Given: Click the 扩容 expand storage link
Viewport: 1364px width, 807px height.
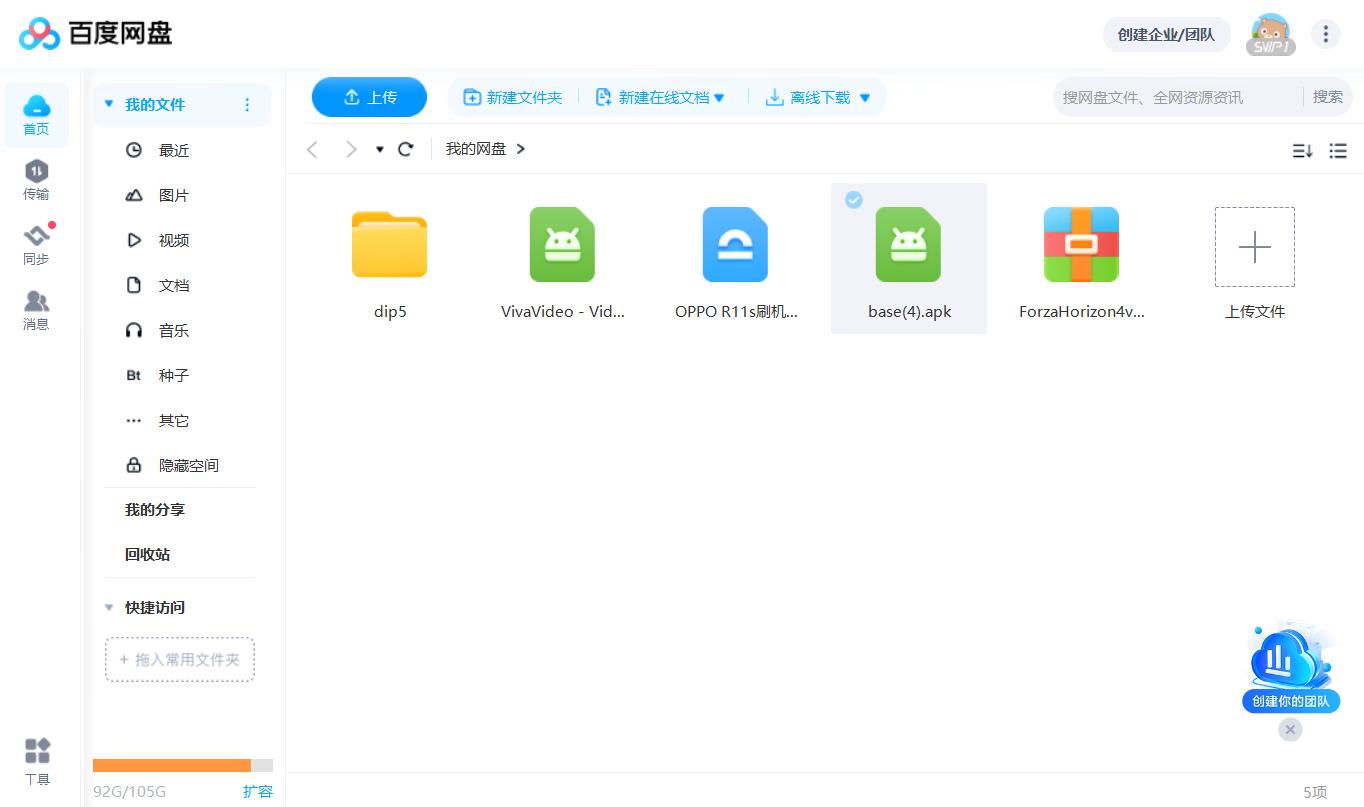Looking at the screenshot, I should click(258, 792).
